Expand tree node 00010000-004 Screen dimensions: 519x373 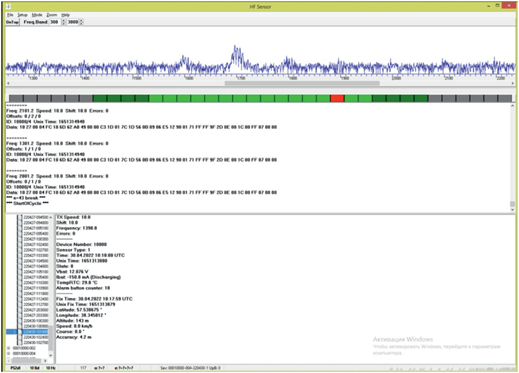click(9, 353)
